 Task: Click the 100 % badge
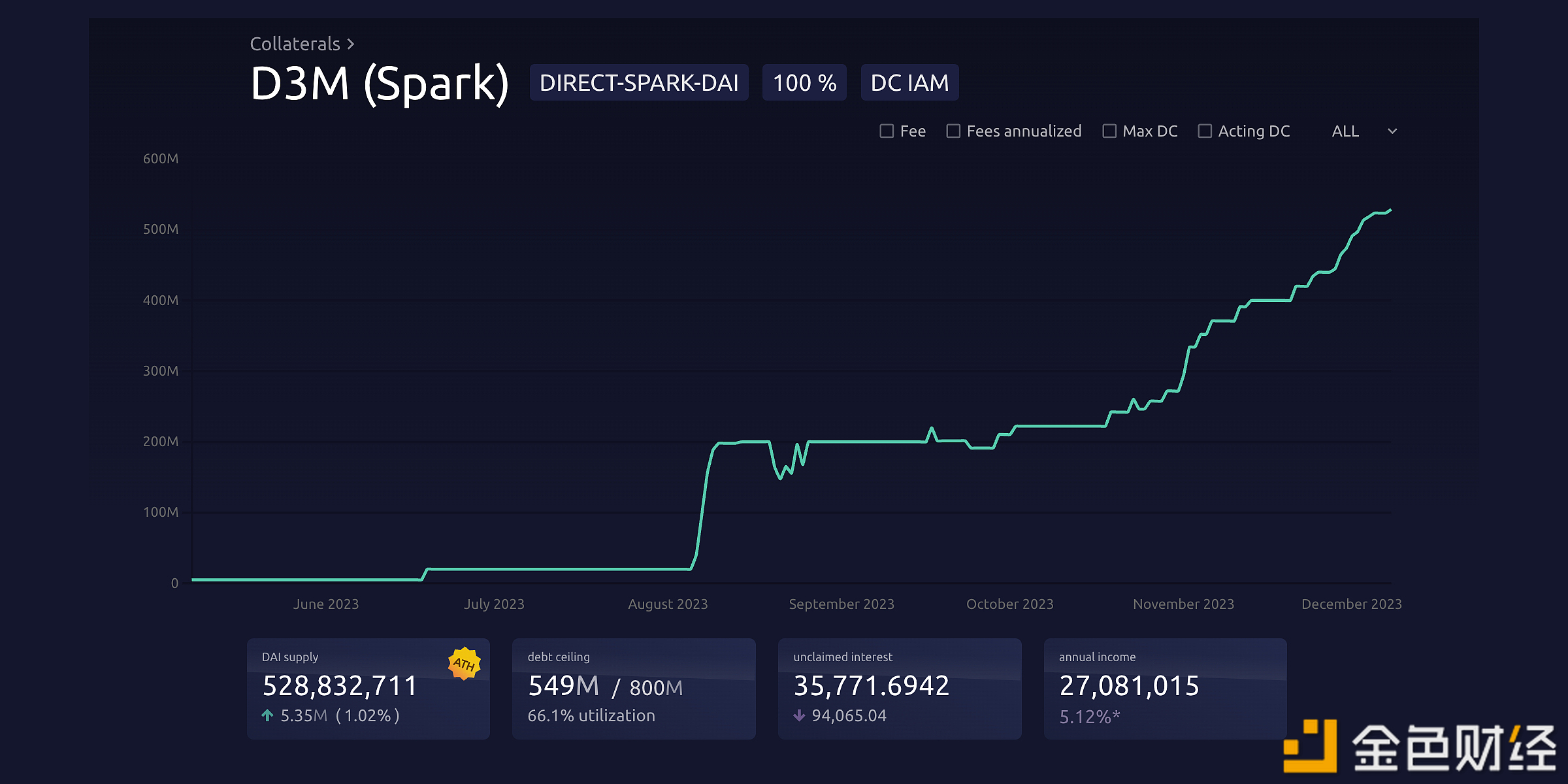[804, 83]
